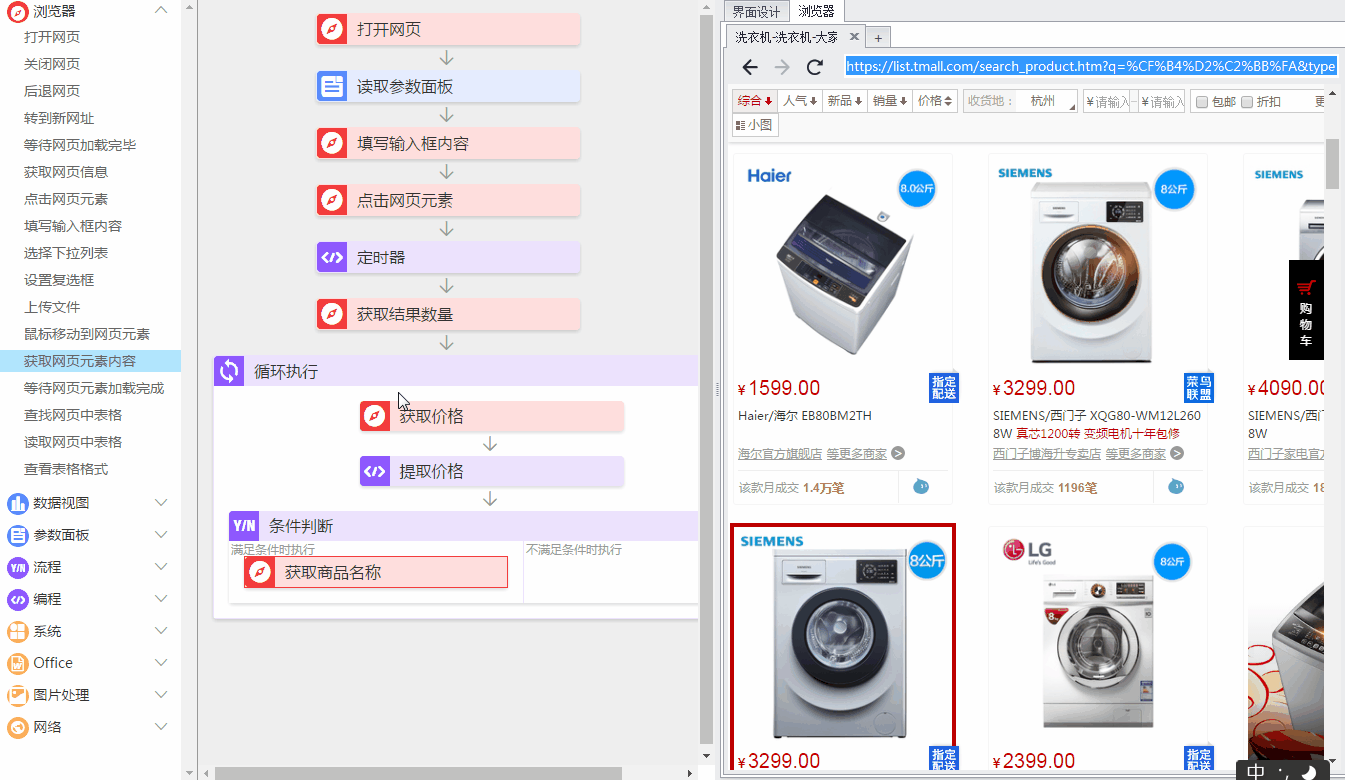Image resolution: width=1345 pixels, height=780 pixels.
Task: Switch product listing to 小图 view
Action: (755, 125)
